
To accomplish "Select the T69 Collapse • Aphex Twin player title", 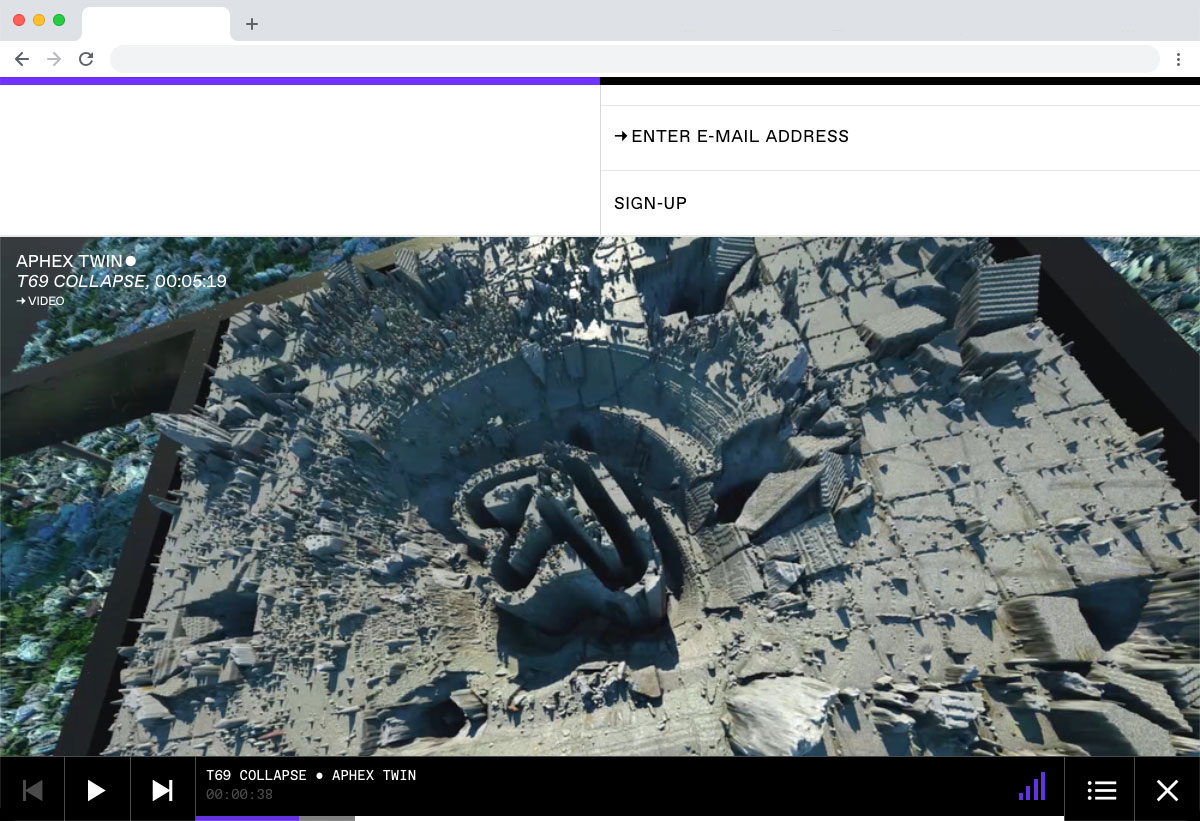I will coord(311,776).
